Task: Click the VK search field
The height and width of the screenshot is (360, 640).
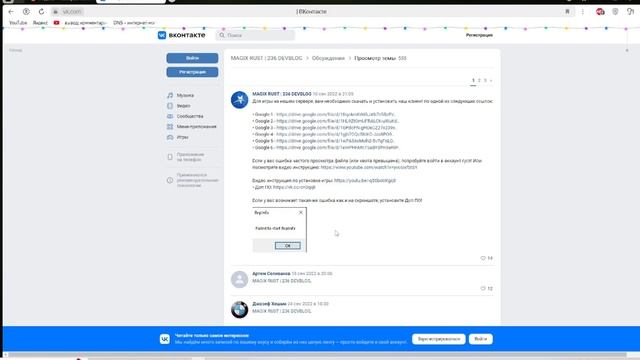Action: (255, 36)
